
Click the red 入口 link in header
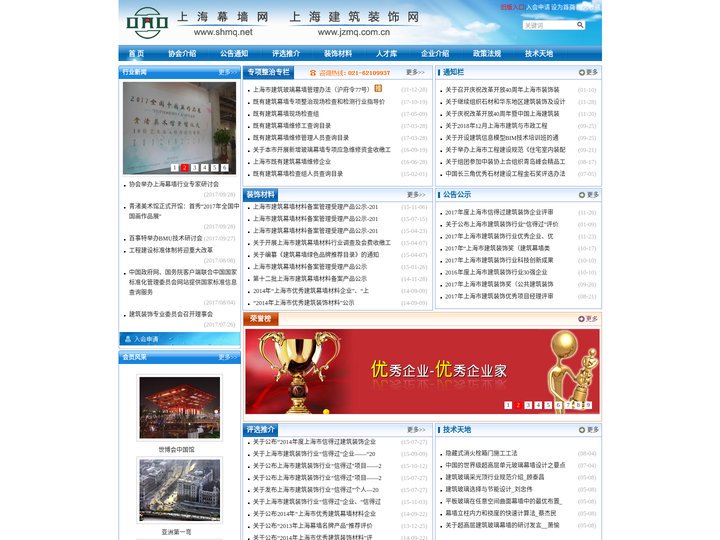[512, 7]
